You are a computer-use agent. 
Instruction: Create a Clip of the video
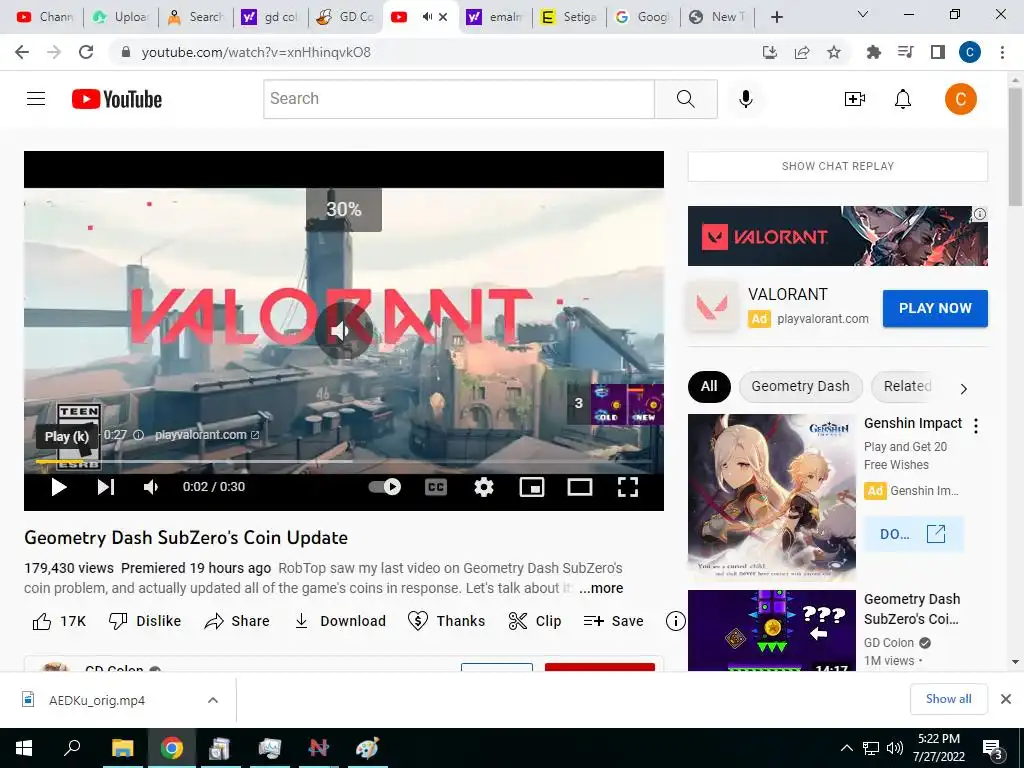535,621
